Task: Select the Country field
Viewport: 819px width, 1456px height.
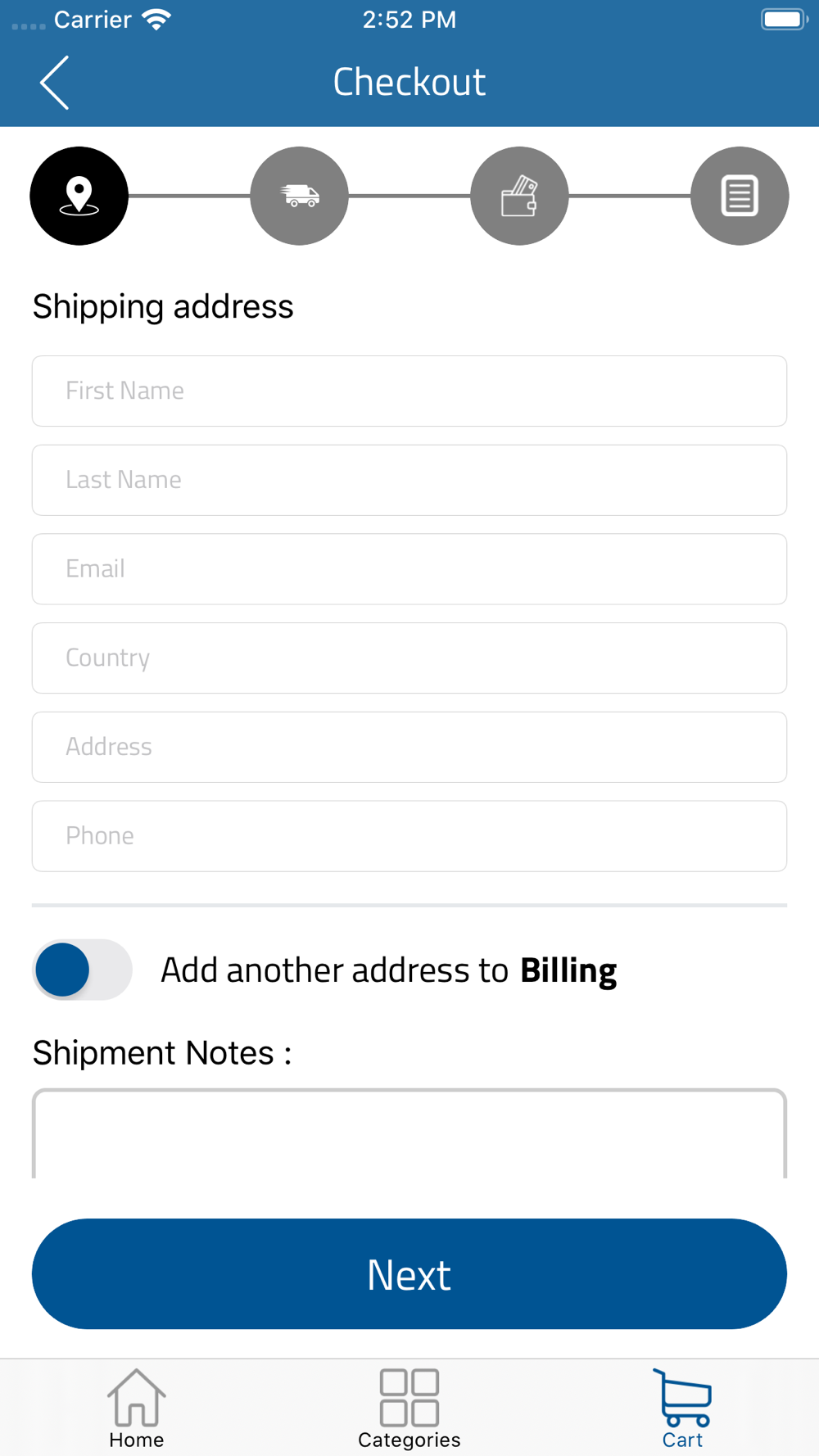Action: pyautogui.click(x=409, y=658)
